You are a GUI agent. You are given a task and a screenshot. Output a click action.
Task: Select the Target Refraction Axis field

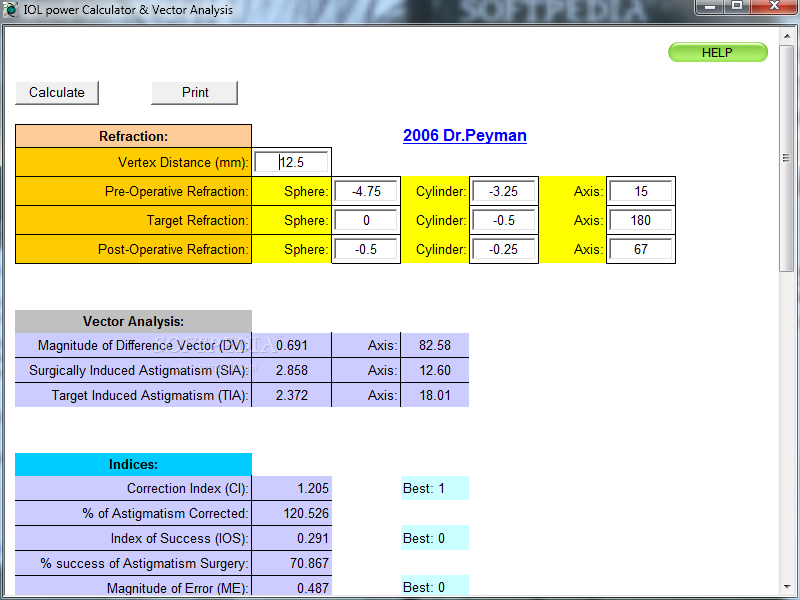641,220
